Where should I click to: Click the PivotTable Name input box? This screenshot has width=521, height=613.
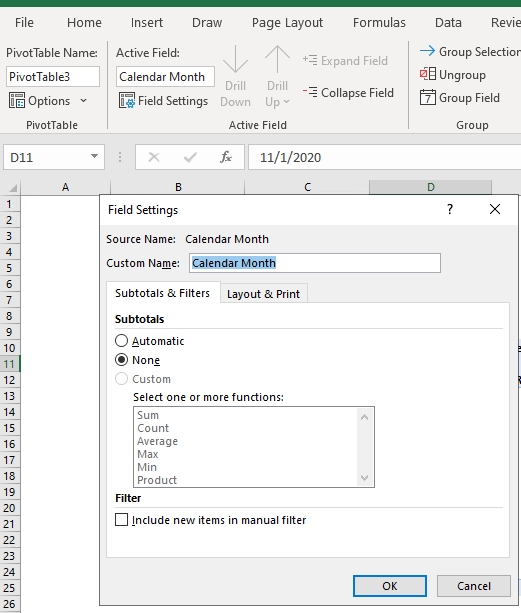[53, 76]
